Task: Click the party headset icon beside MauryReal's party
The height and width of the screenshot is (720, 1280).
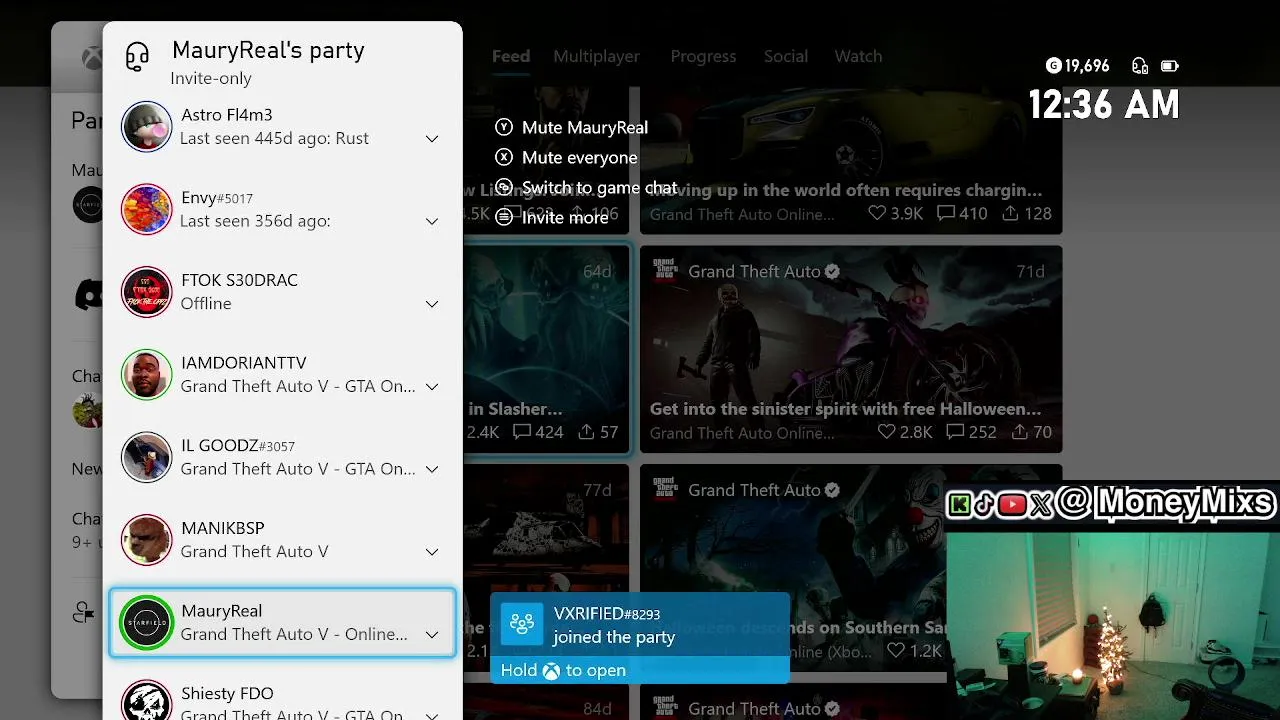Action: (137, 57)
